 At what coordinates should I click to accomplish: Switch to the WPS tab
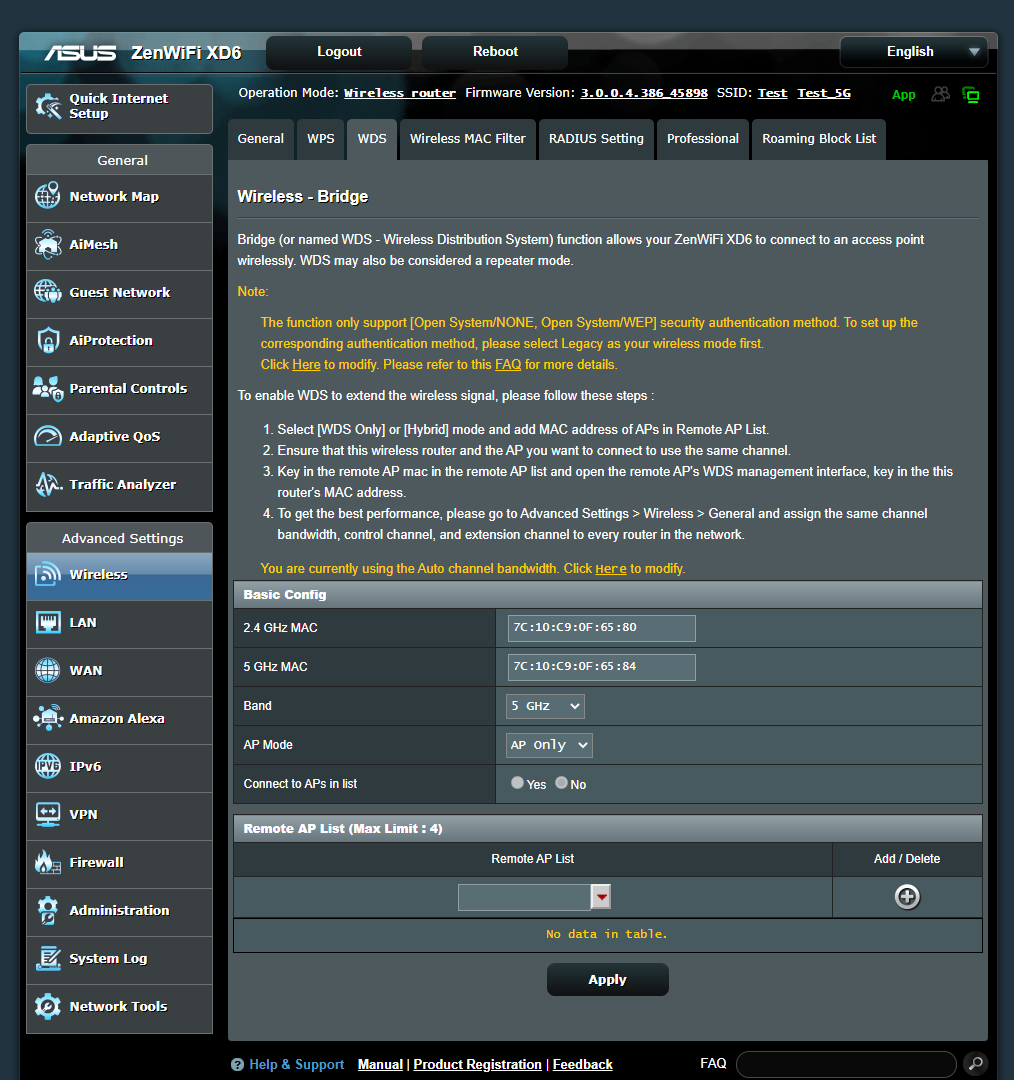click(x=320, y=139)
